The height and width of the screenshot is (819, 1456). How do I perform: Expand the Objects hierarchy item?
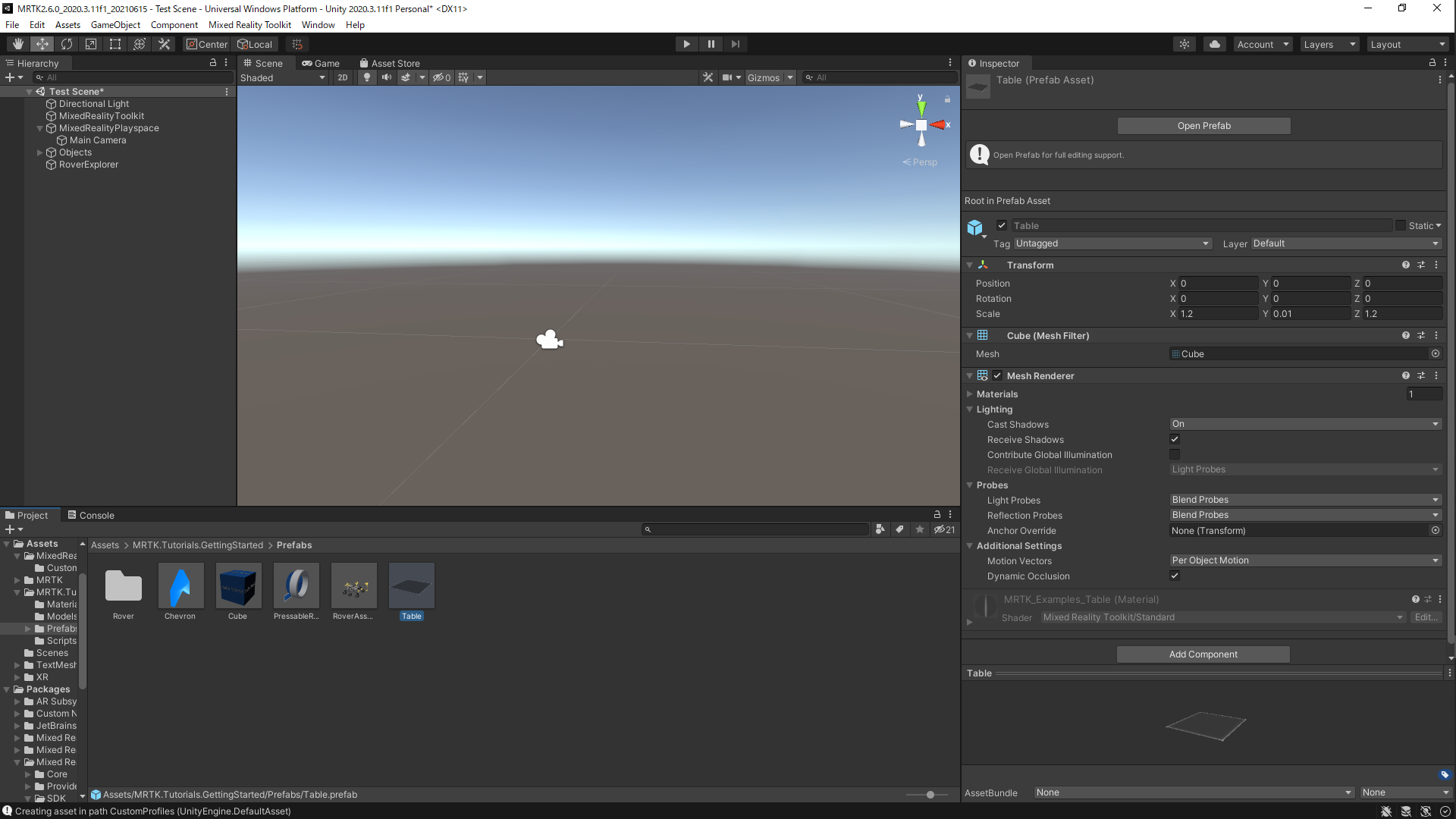click(40, 152)
